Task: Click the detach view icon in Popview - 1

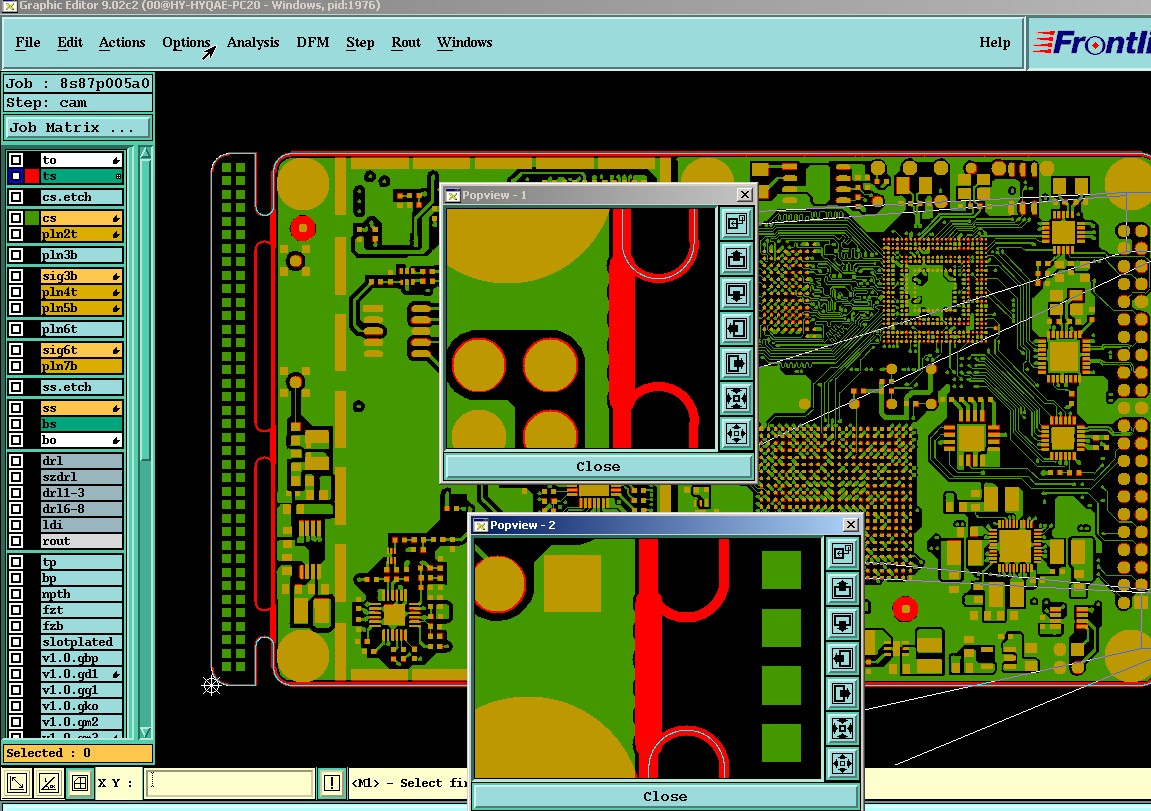Action: tap(736, 222)
